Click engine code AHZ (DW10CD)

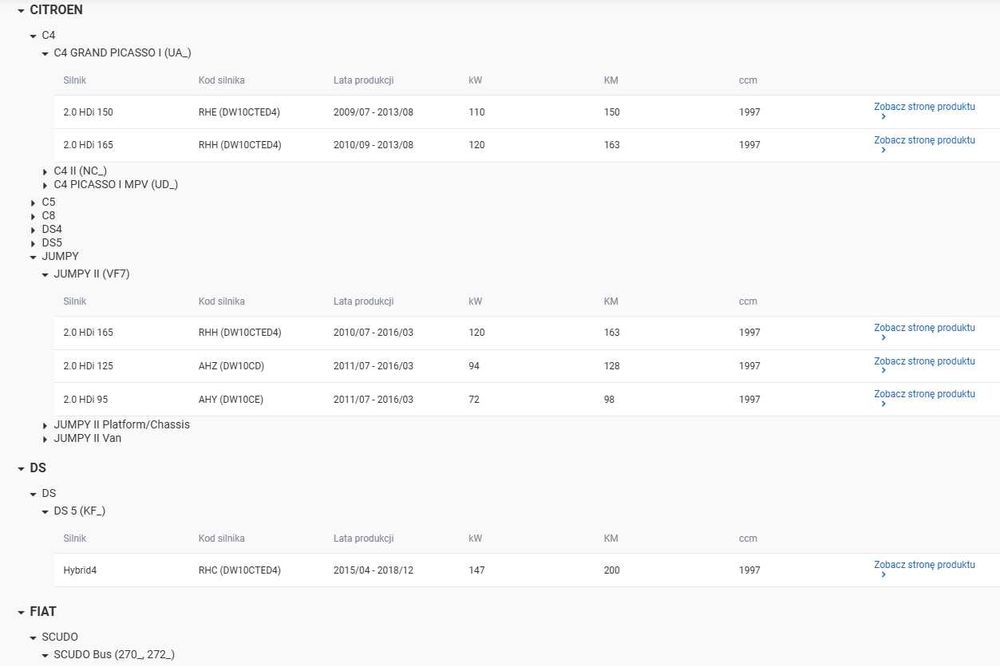coord(231,366)
